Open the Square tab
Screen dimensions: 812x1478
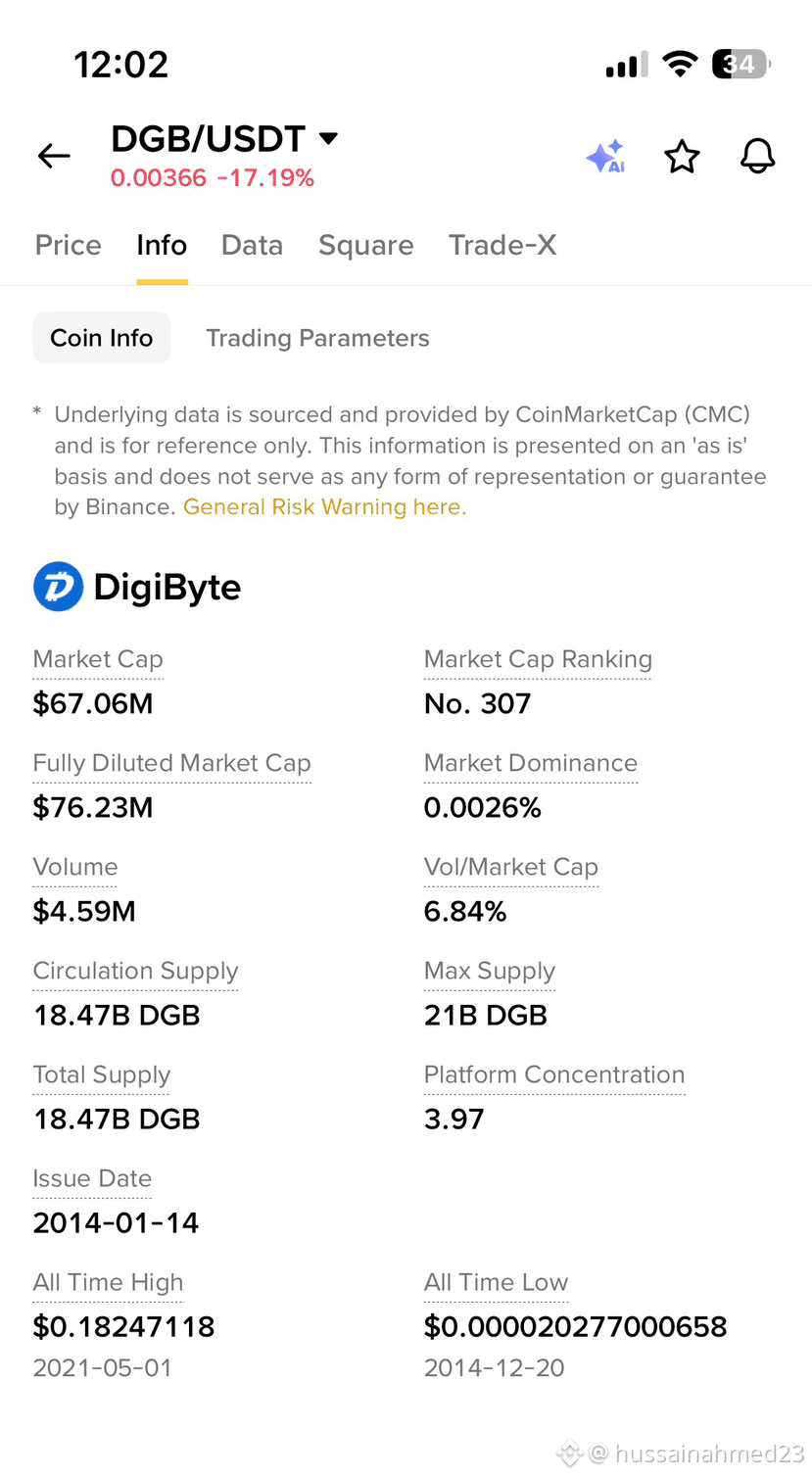coord(366,245)
